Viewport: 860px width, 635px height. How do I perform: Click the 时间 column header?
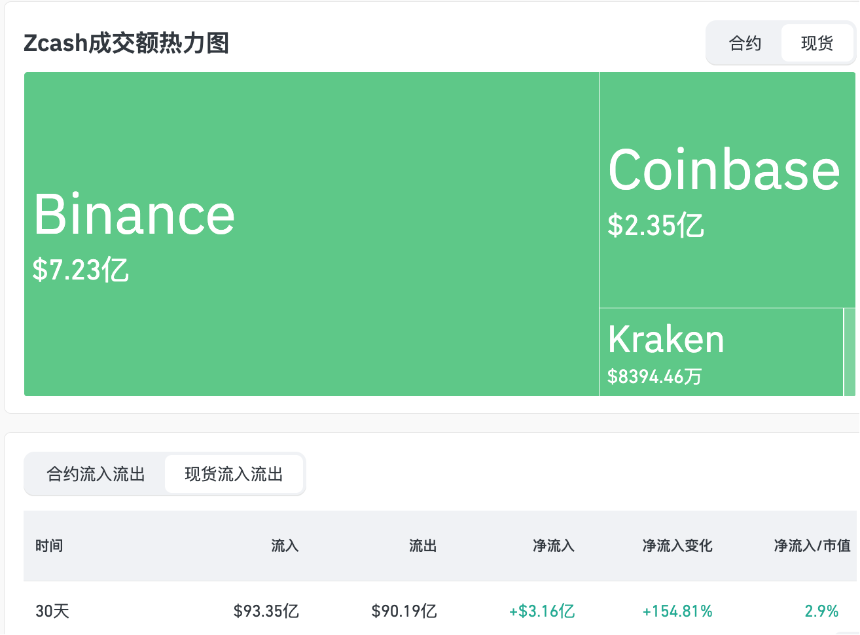[x=49, y=546]
